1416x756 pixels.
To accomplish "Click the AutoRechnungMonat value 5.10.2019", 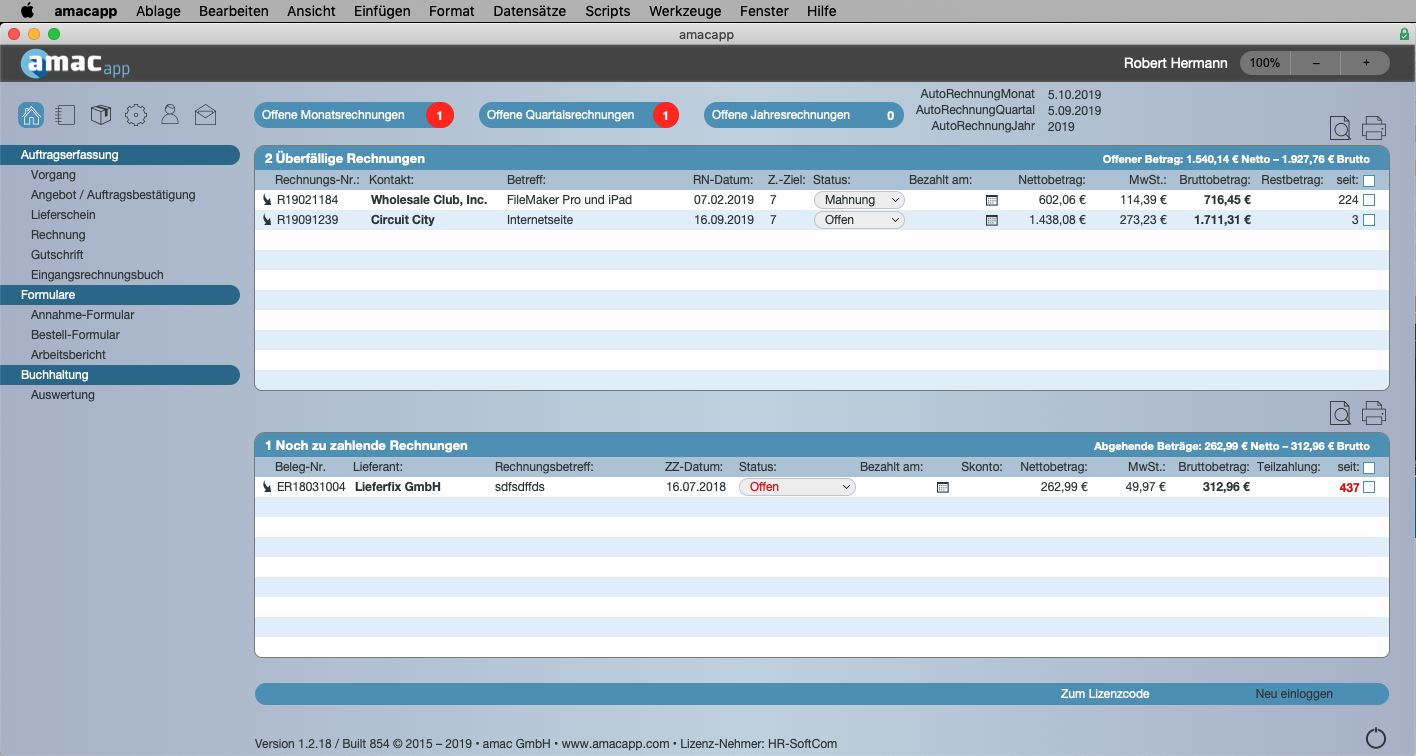I will click(1074, 95).
